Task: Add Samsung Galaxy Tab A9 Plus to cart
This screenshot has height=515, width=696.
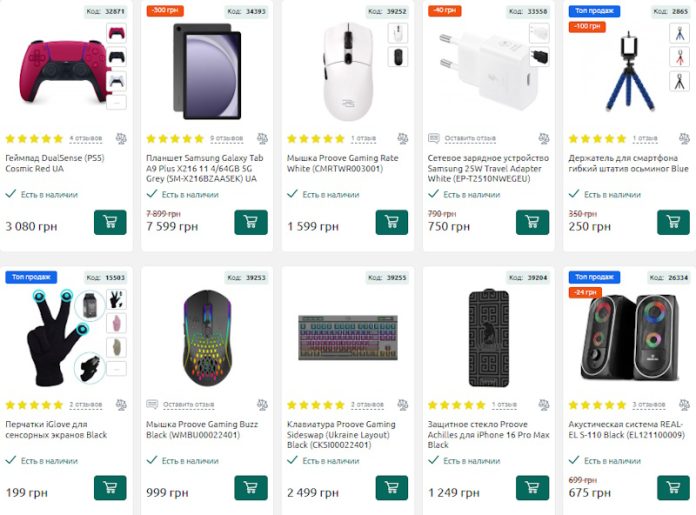Action: [x=251, y=223]
